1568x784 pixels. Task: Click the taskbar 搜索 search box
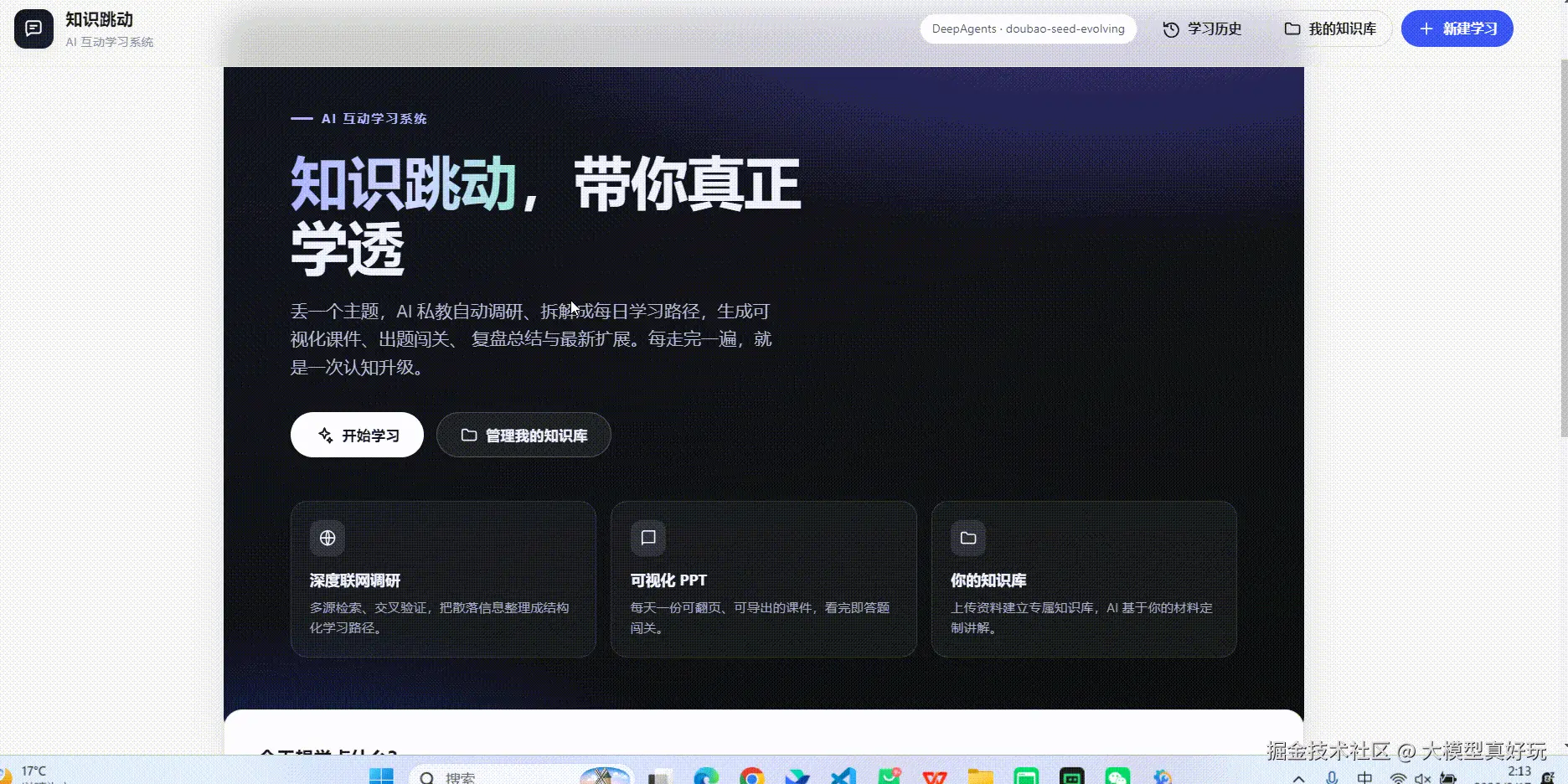(519, 776)
